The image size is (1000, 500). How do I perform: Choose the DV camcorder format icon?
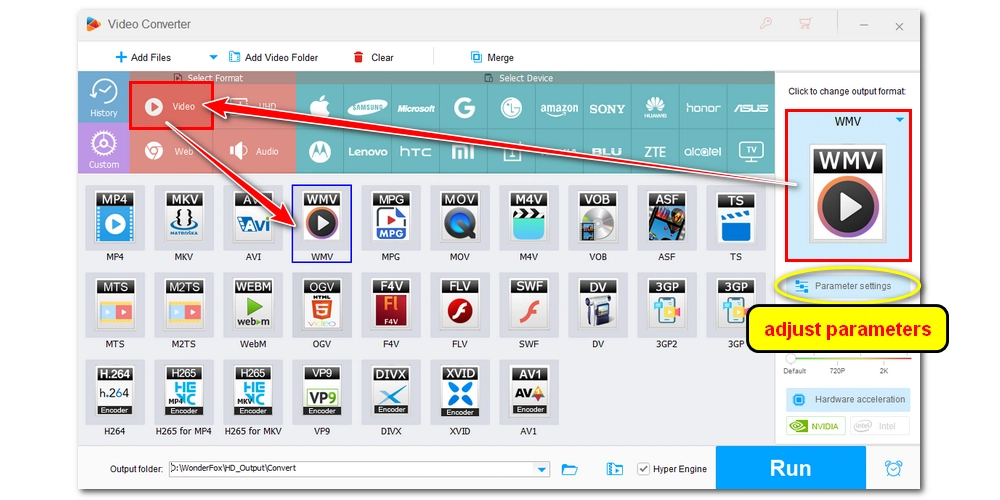(x=598, y=305)
